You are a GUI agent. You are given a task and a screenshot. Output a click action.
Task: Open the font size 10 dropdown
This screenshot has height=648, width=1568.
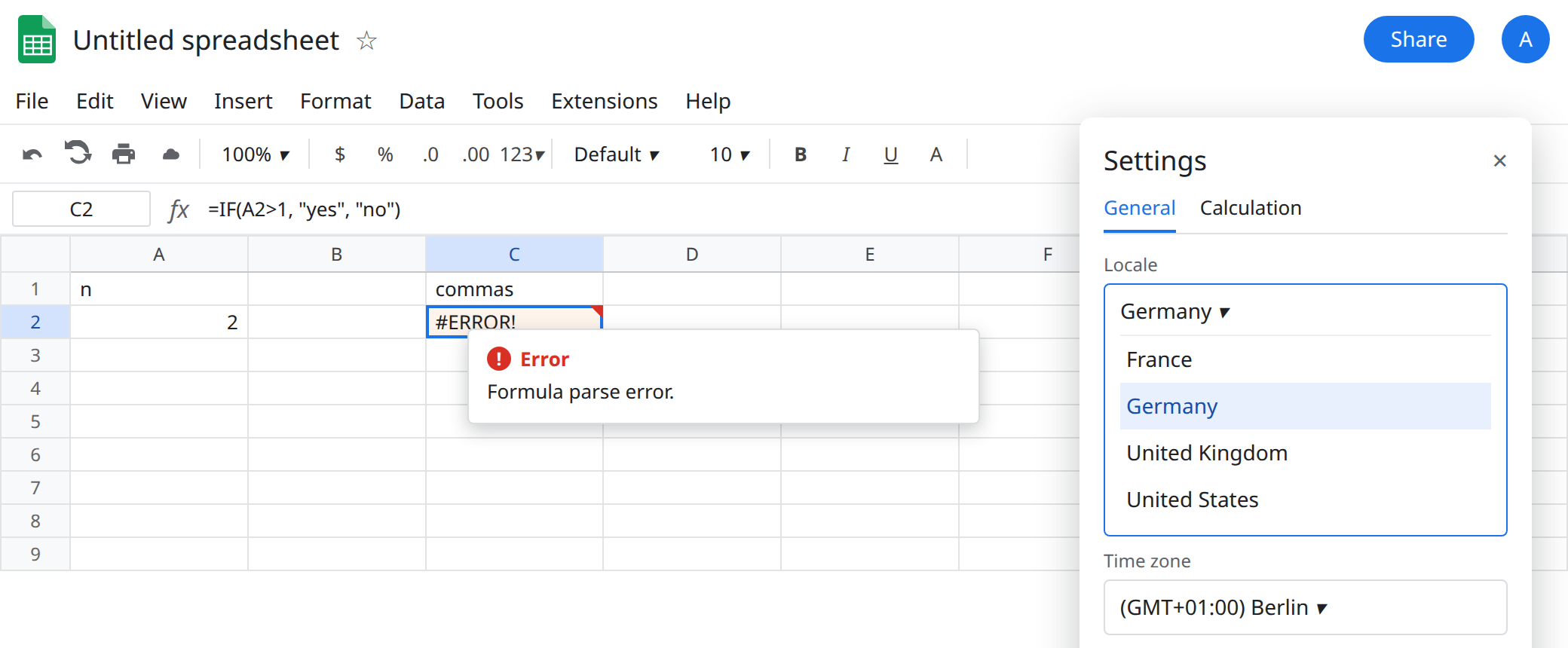tap(730, 154)
